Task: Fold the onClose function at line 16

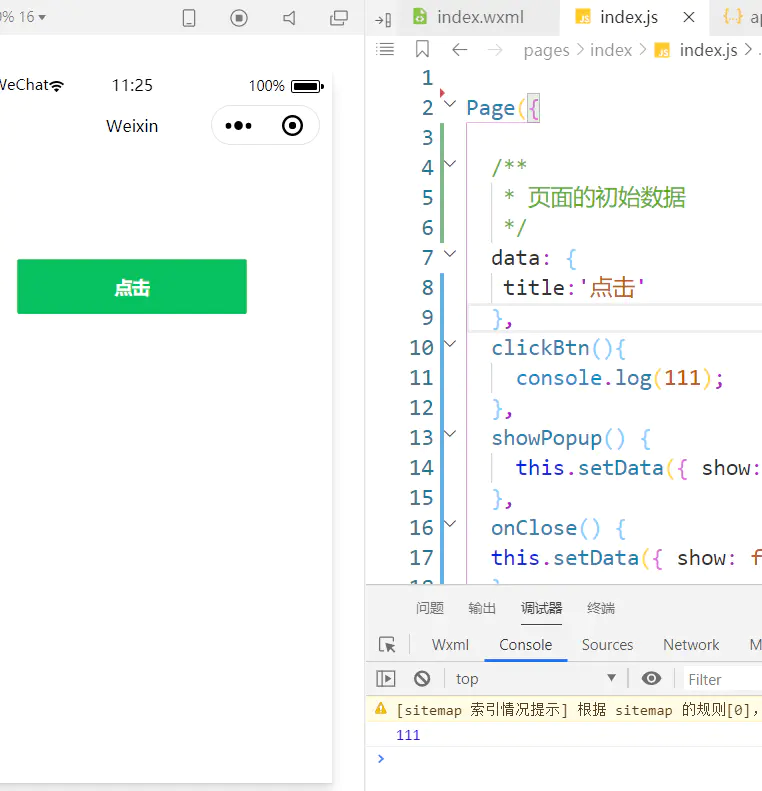Action: point(450,523)
